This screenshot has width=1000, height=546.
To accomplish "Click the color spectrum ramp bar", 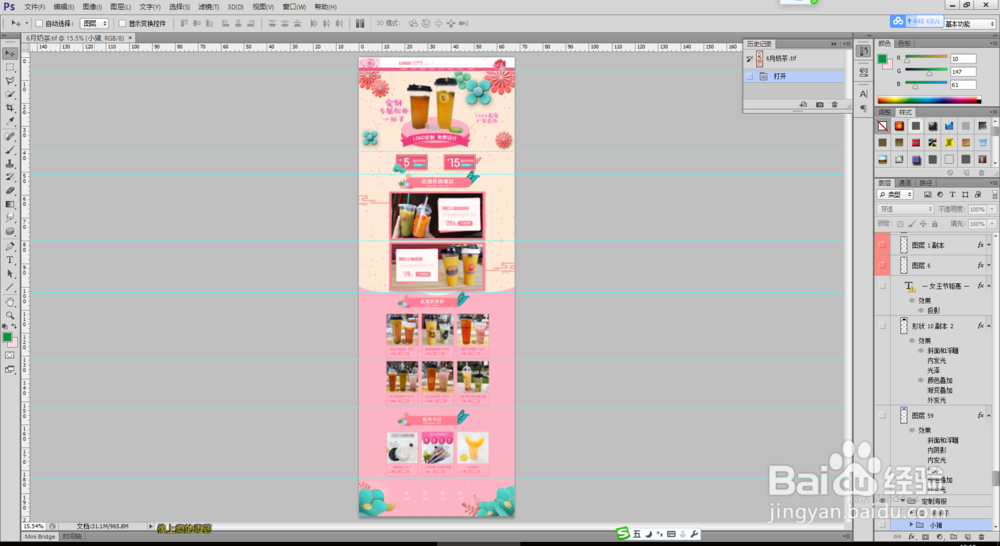I will 929,100.
